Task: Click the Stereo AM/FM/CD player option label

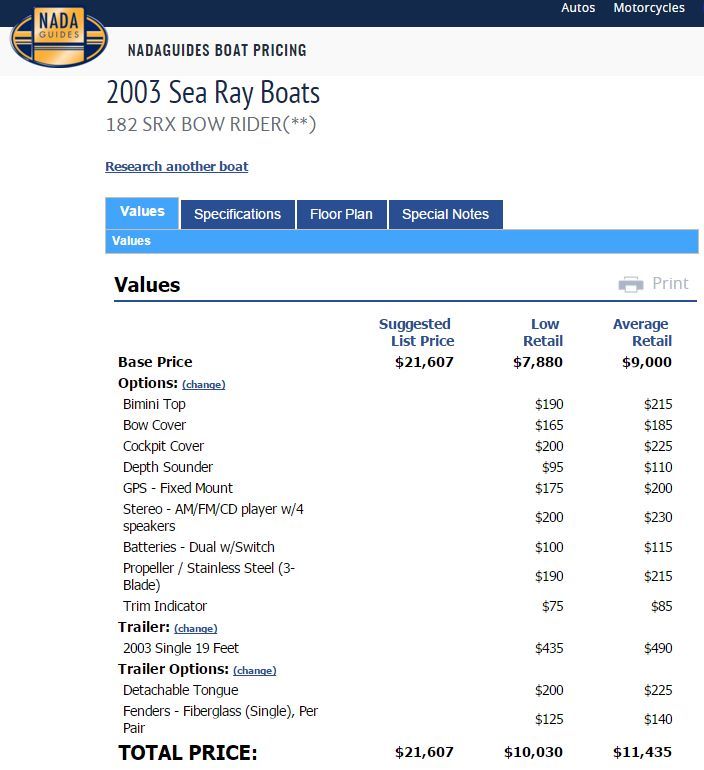Action: click(213, 518)
